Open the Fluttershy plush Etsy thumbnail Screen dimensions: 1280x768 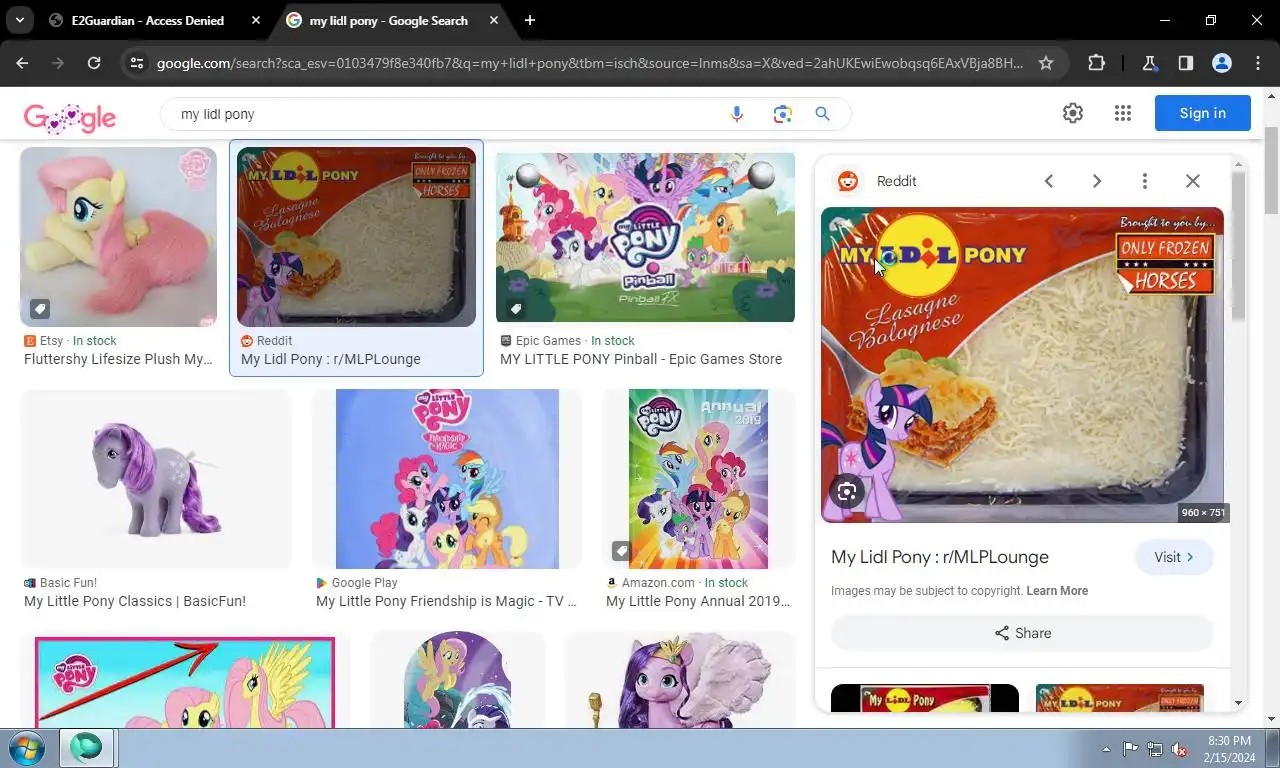[118, 237]
